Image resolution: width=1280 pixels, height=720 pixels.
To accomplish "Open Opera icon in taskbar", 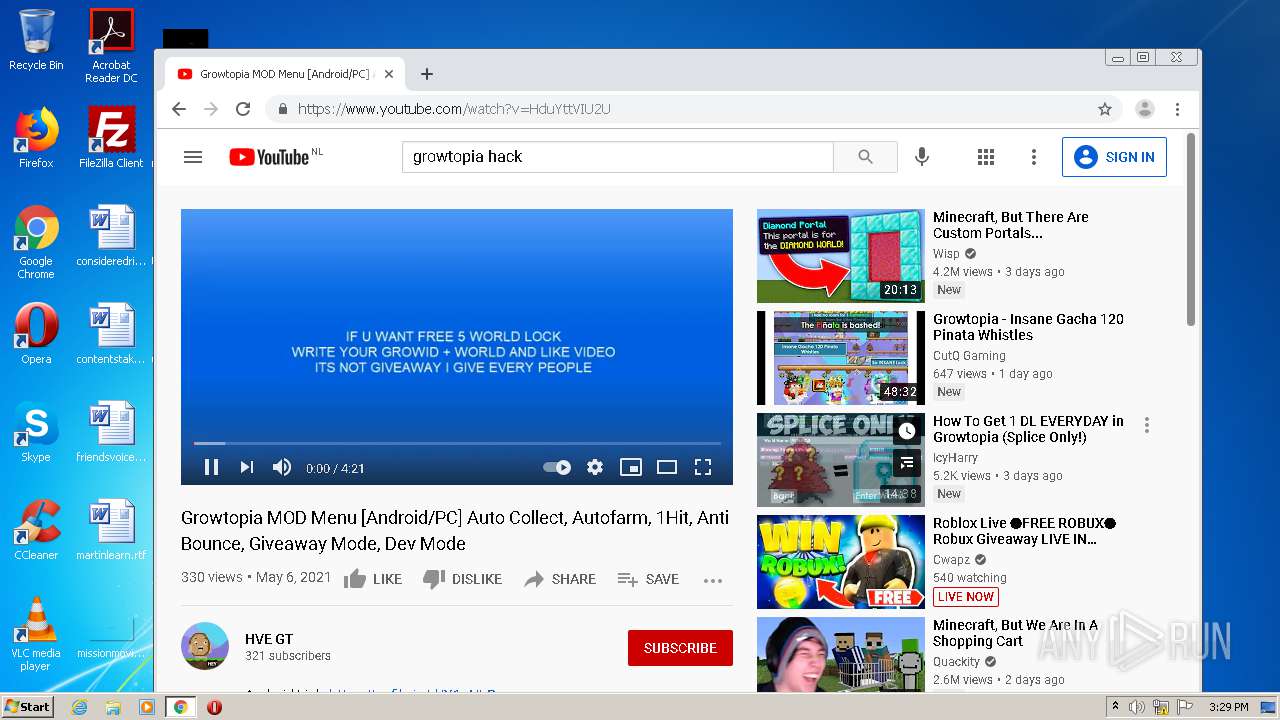I will tap(214, 707).
